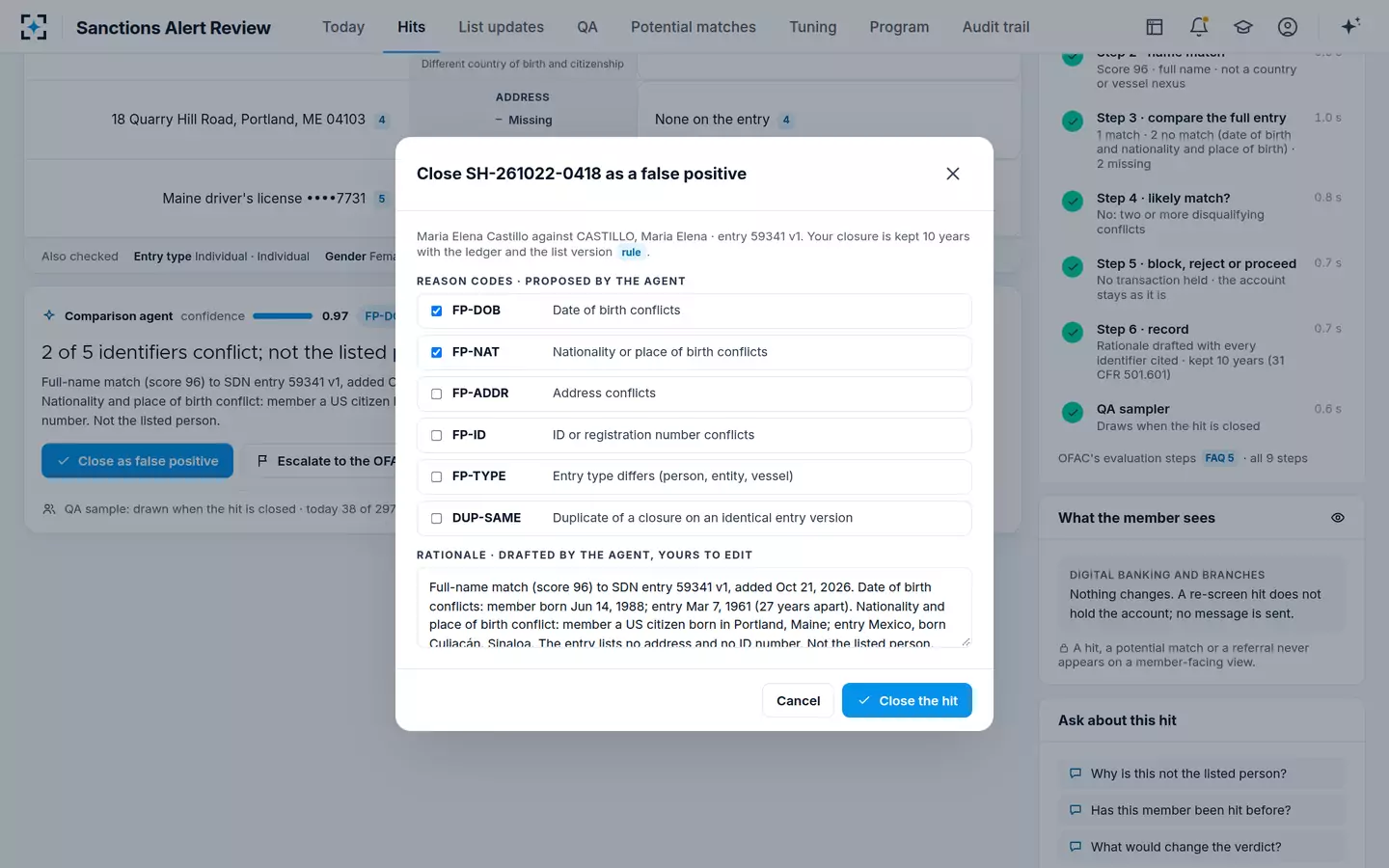Image resolution: width=1389 pixels, height=868 pixels.
Task: Open the layout panel icon in header
Action: pos(1155,27)
